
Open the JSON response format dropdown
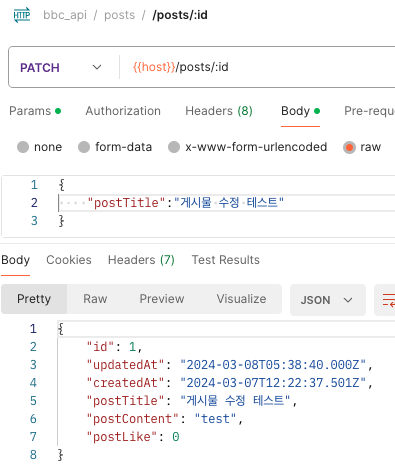click(x=328, y=300)
